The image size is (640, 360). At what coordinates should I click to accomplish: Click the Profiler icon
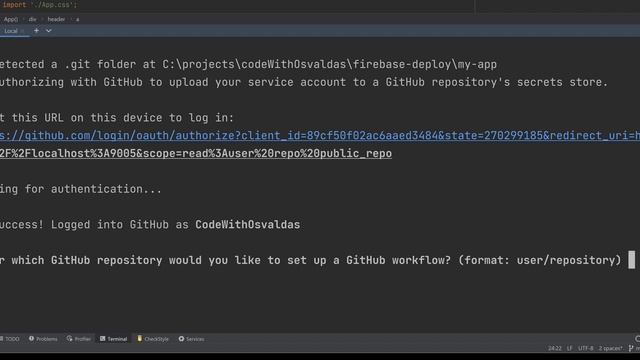pyautogui.click(x=69, y=339)
